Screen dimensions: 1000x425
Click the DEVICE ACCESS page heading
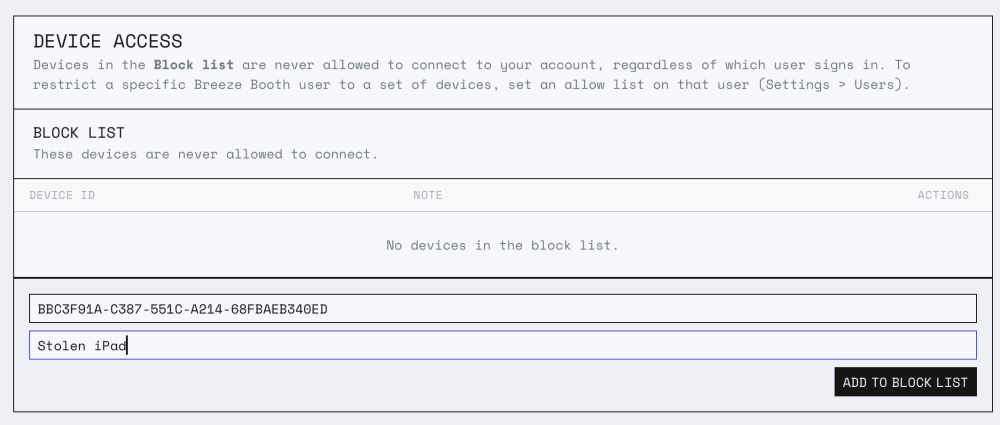point(108,41)
